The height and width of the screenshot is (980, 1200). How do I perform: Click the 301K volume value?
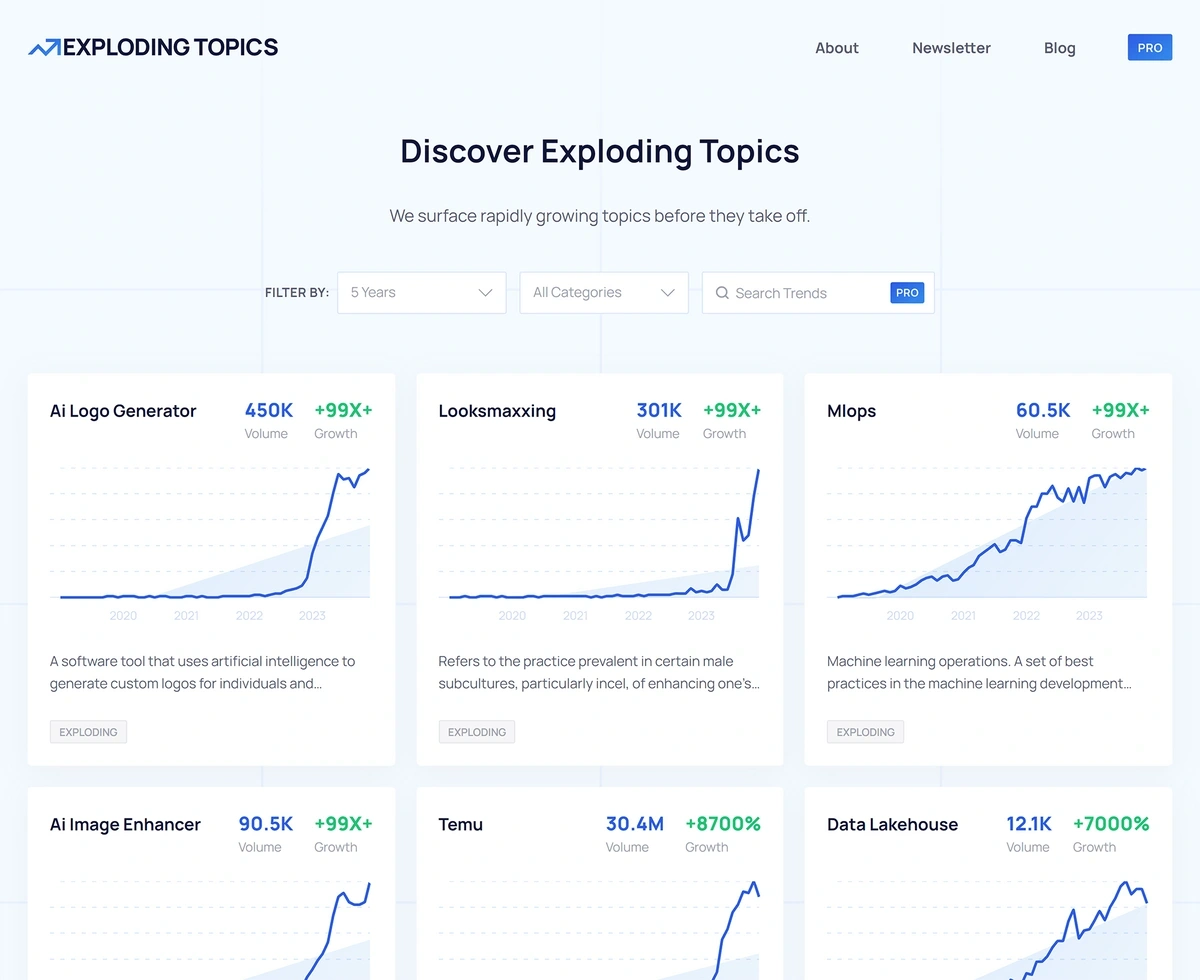click(659, 410)
